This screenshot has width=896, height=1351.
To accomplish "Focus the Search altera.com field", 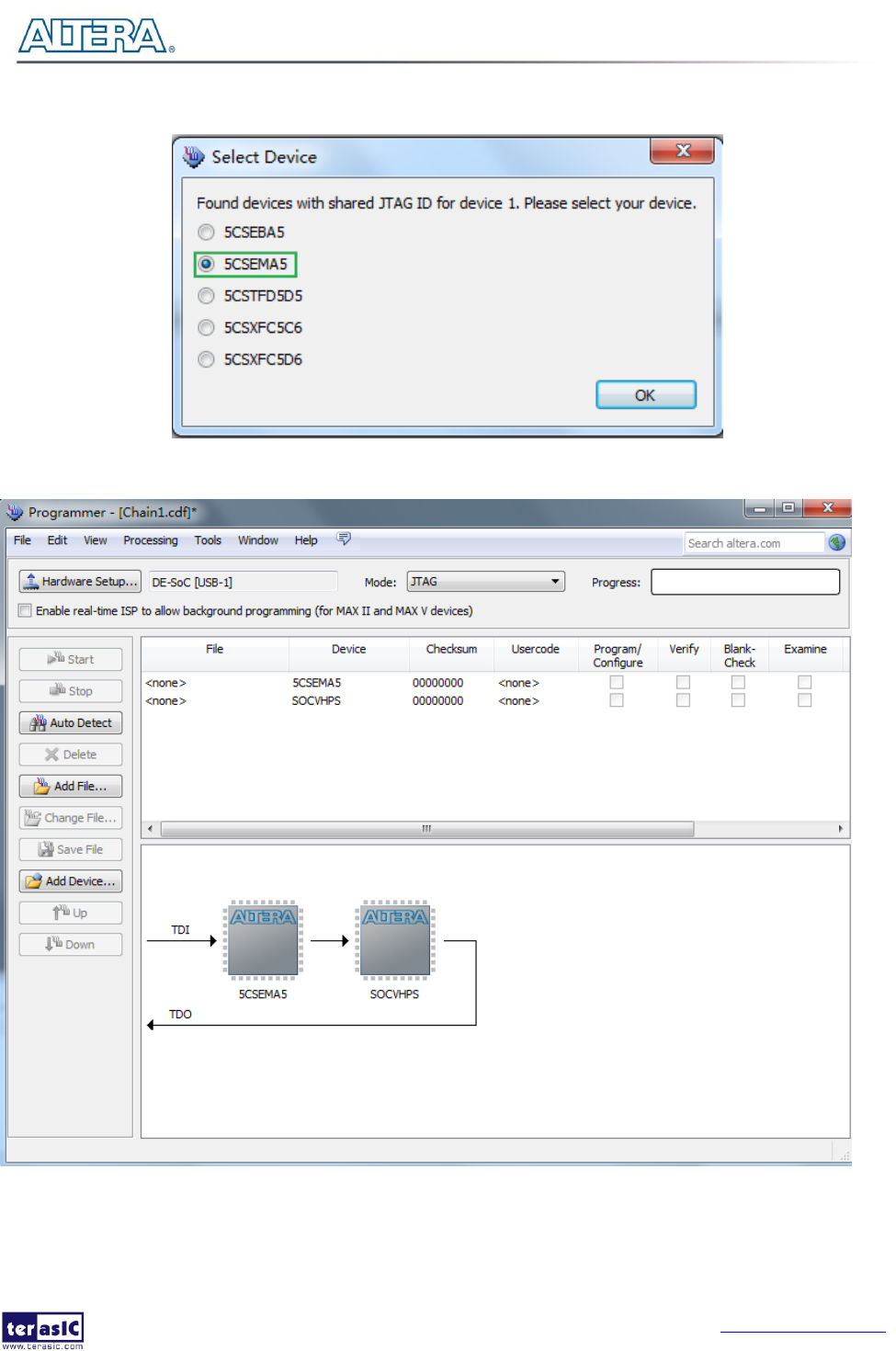I will (754, 543).
